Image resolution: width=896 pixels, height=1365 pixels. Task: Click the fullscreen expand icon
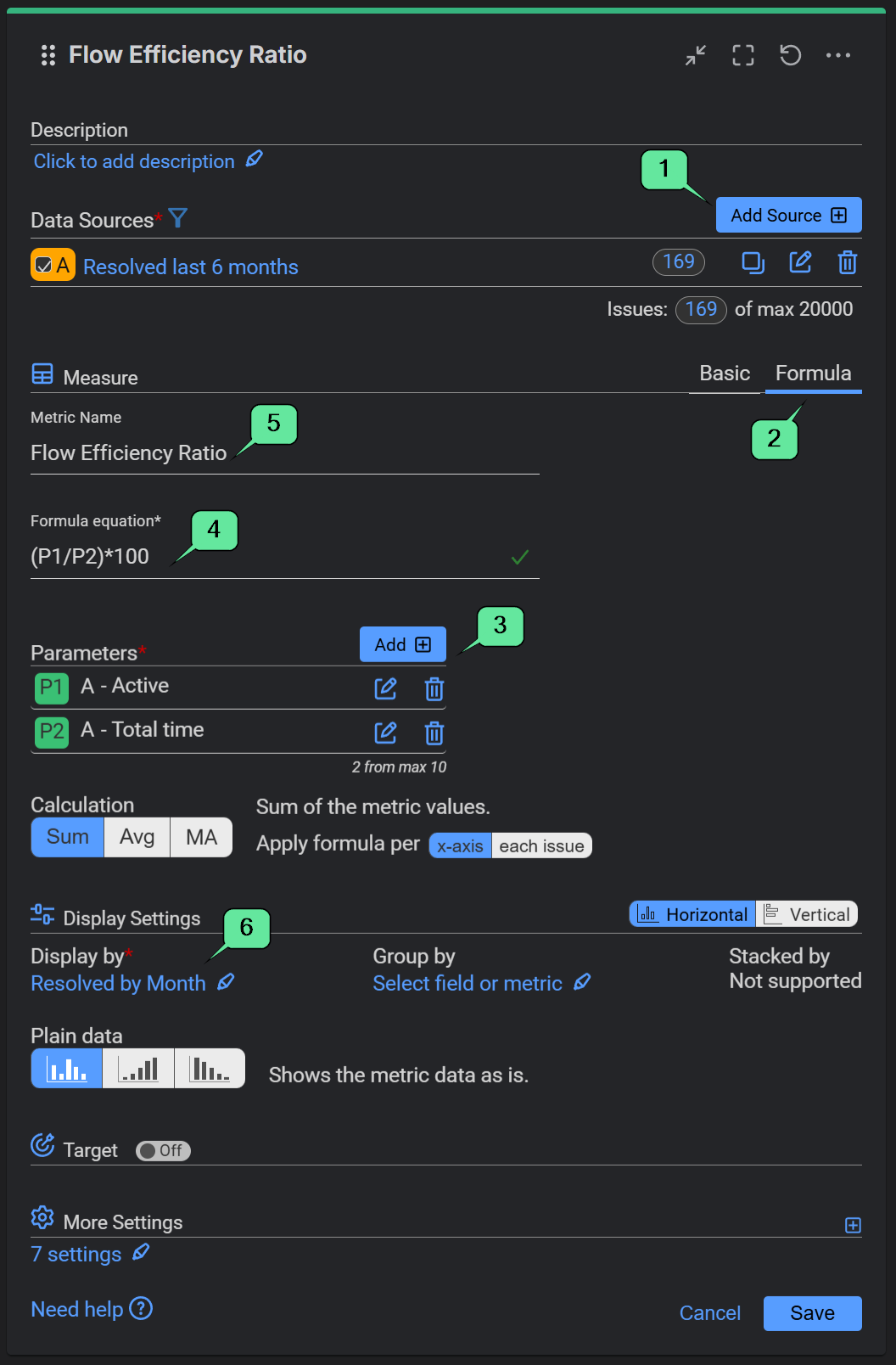point(743,56)
